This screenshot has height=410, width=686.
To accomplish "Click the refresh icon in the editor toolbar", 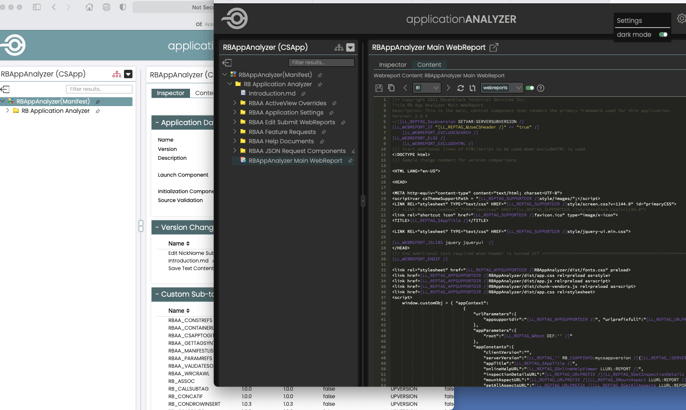I will click(460, 88).
